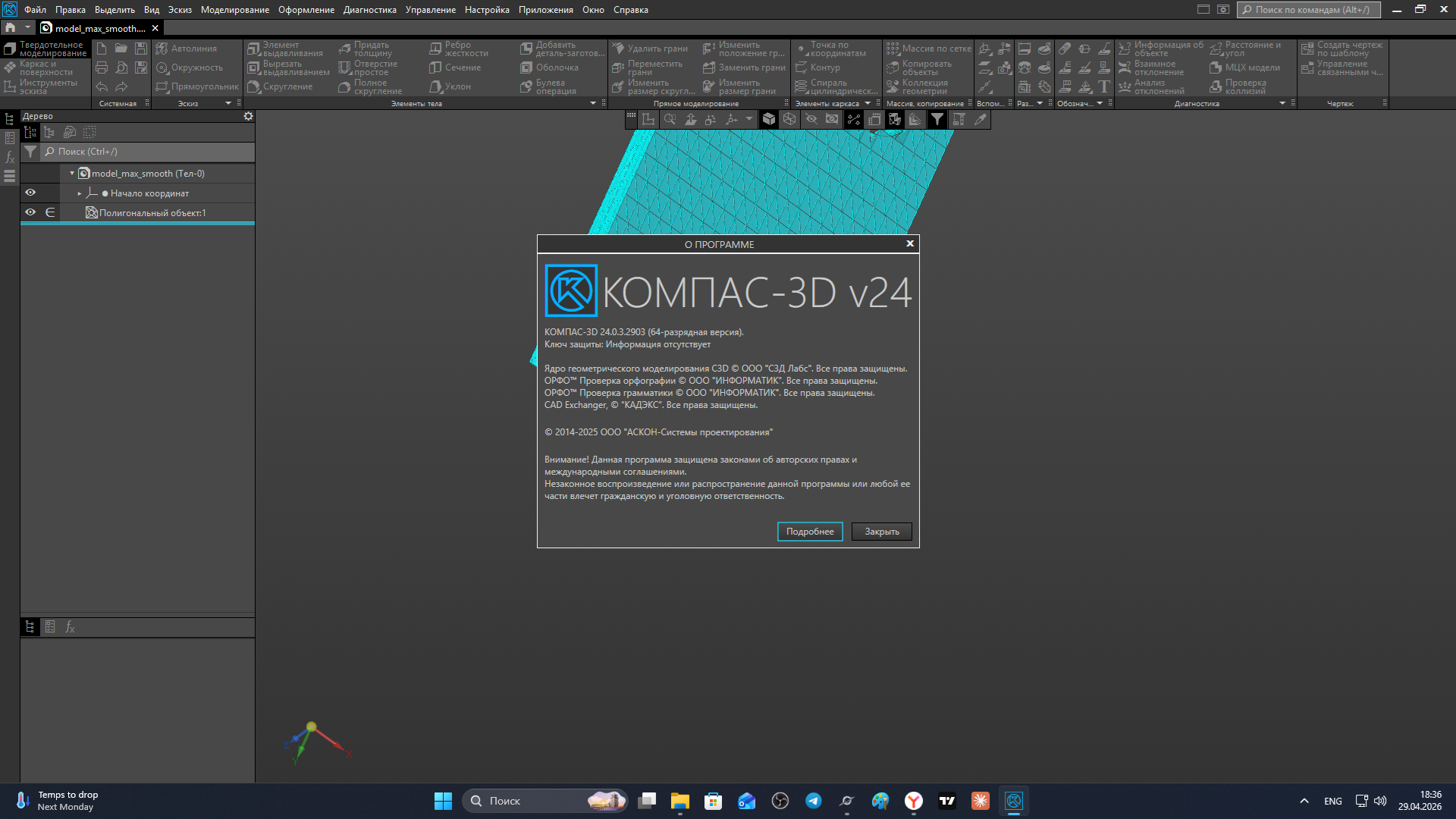Run the Сечение section command
This screenshot has width=1456, height=819.
(455, 67)
